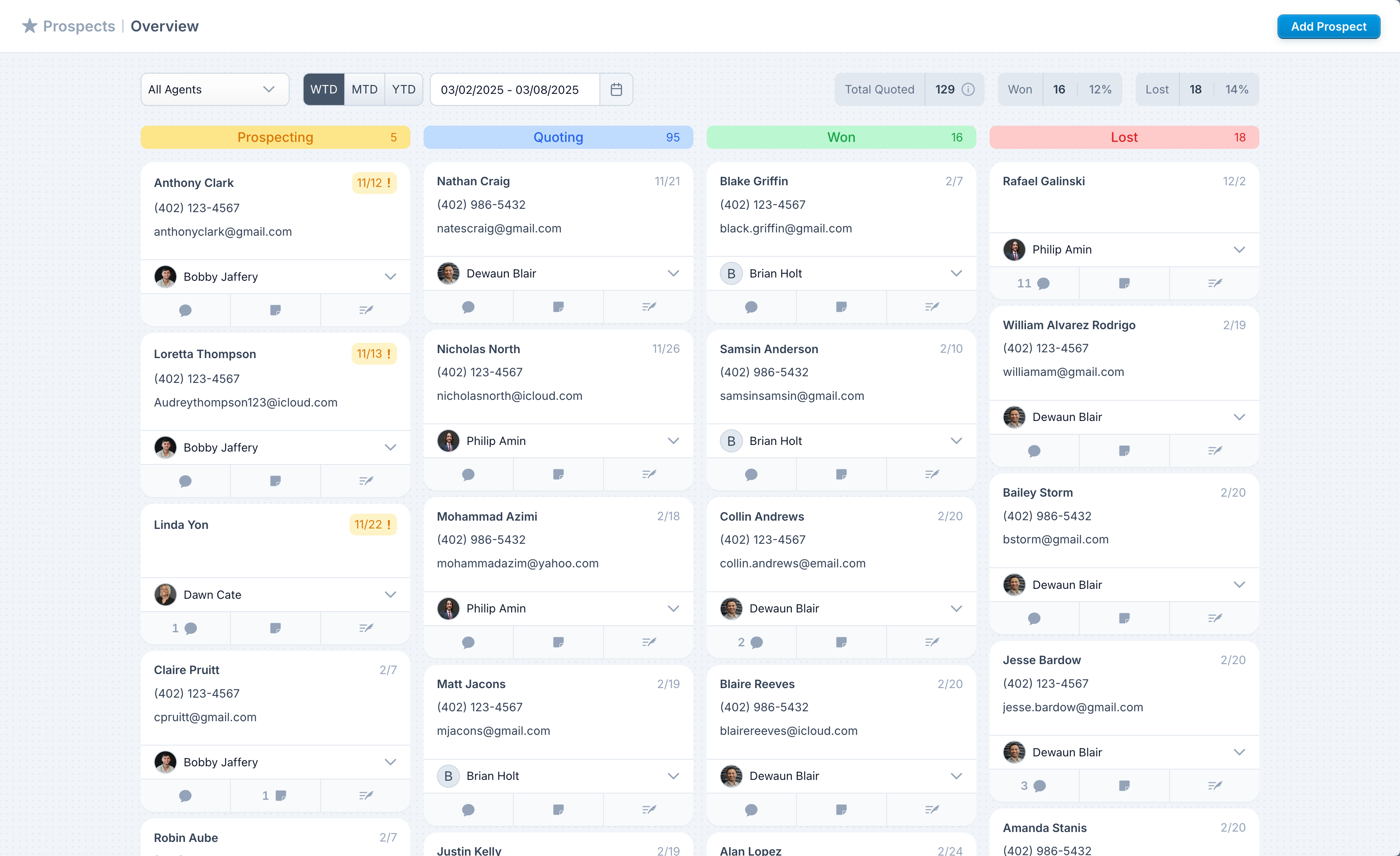Switch the date range to WTD
The width and height of the screenshot is (1400, 856).
(324, 89)
